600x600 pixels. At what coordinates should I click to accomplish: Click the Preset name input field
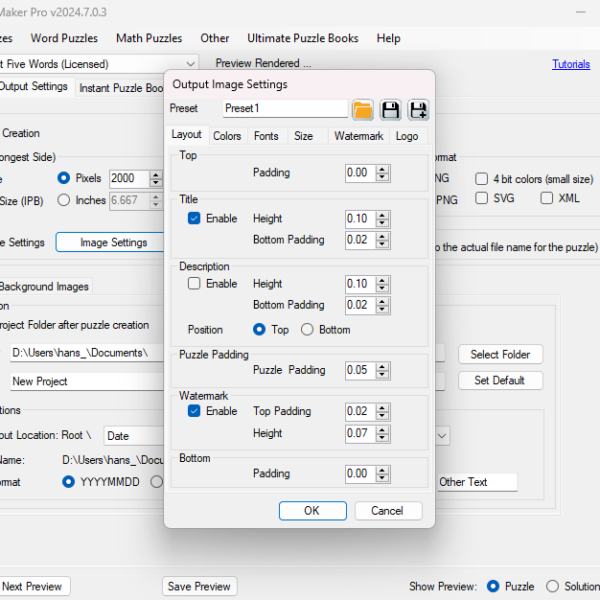[x=284, y=108]
